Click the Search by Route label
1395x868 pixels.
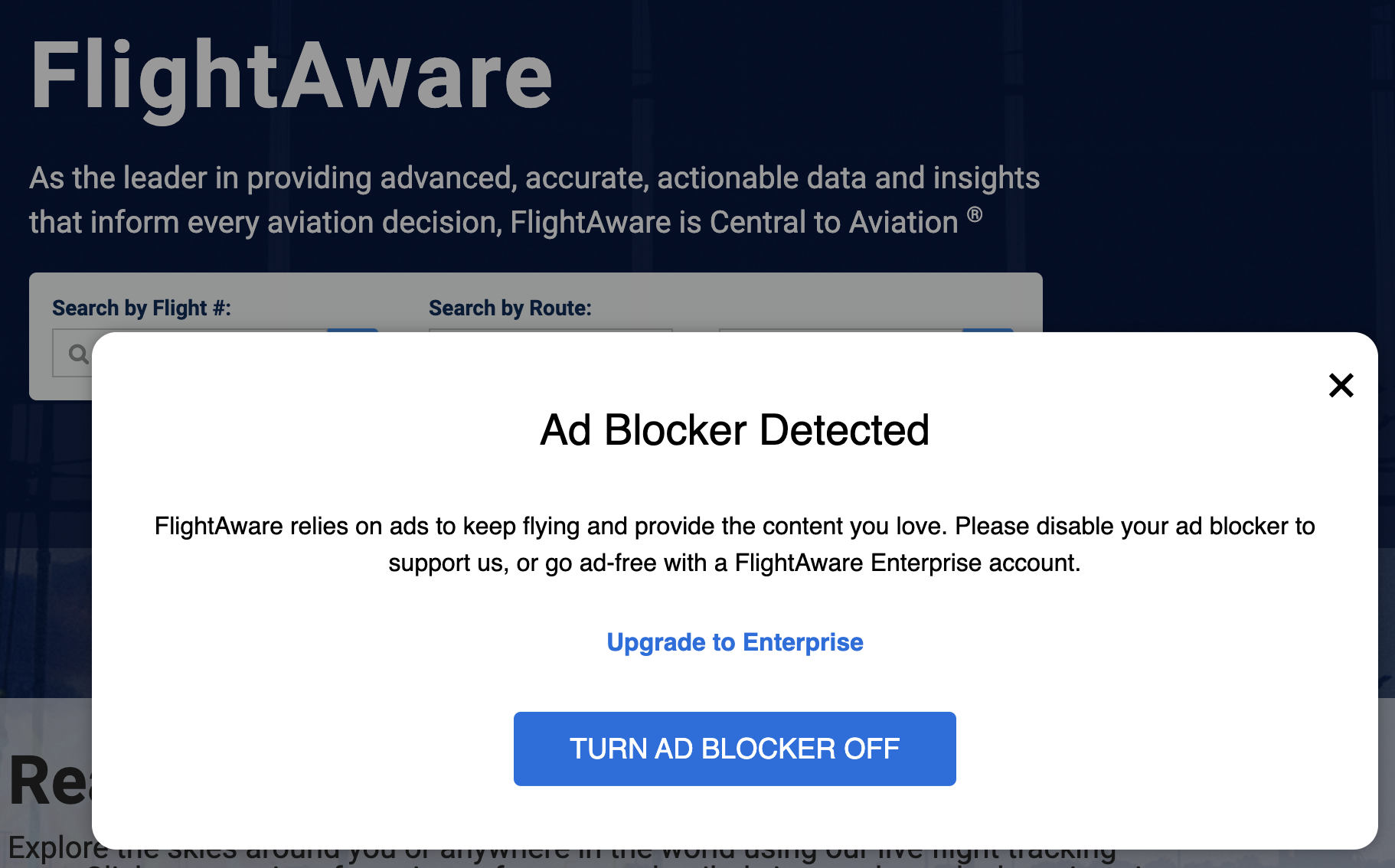click(x=510, y=308)
